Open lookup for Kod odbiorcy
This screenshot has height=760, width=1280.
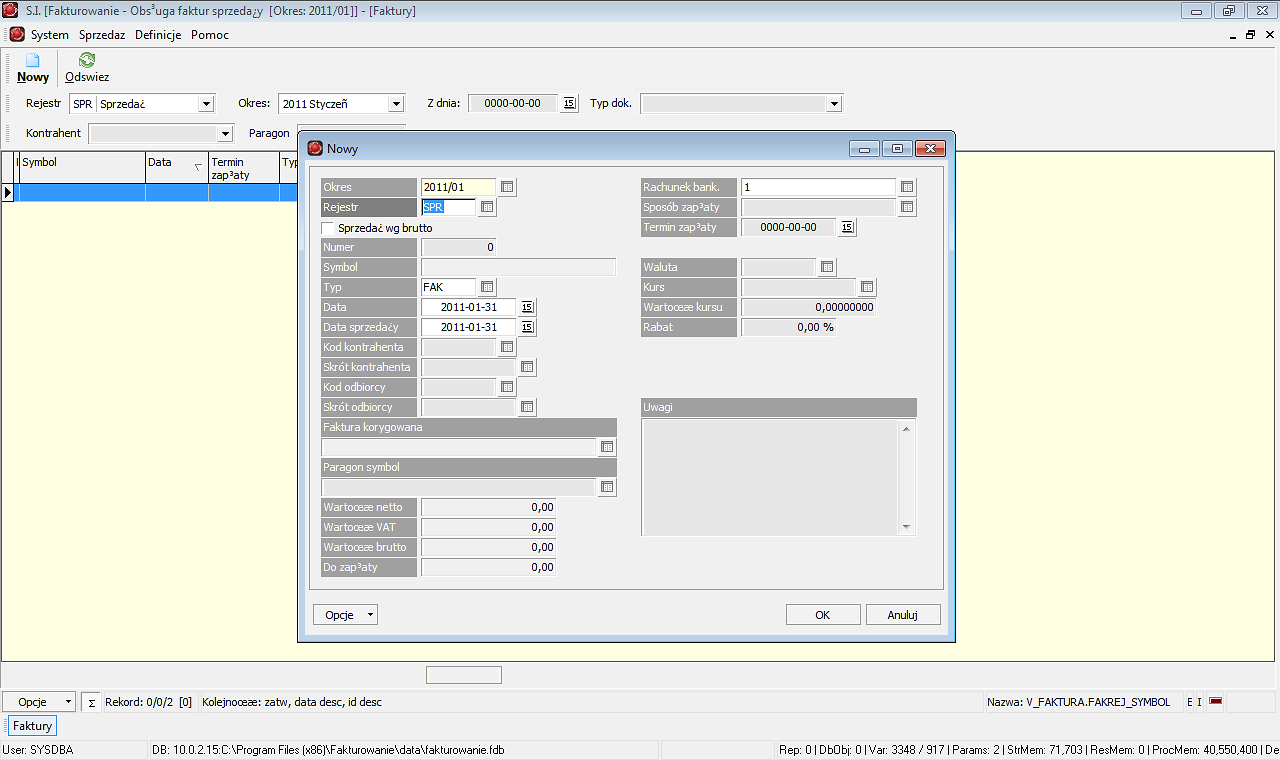click(x=507, y=387)
